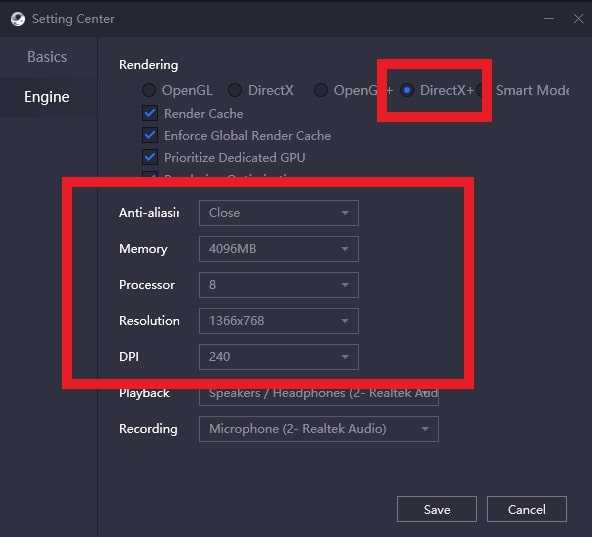Open the DPI 240 dropdown
This screenshot has width=592, height=537.
pos(279,357)
